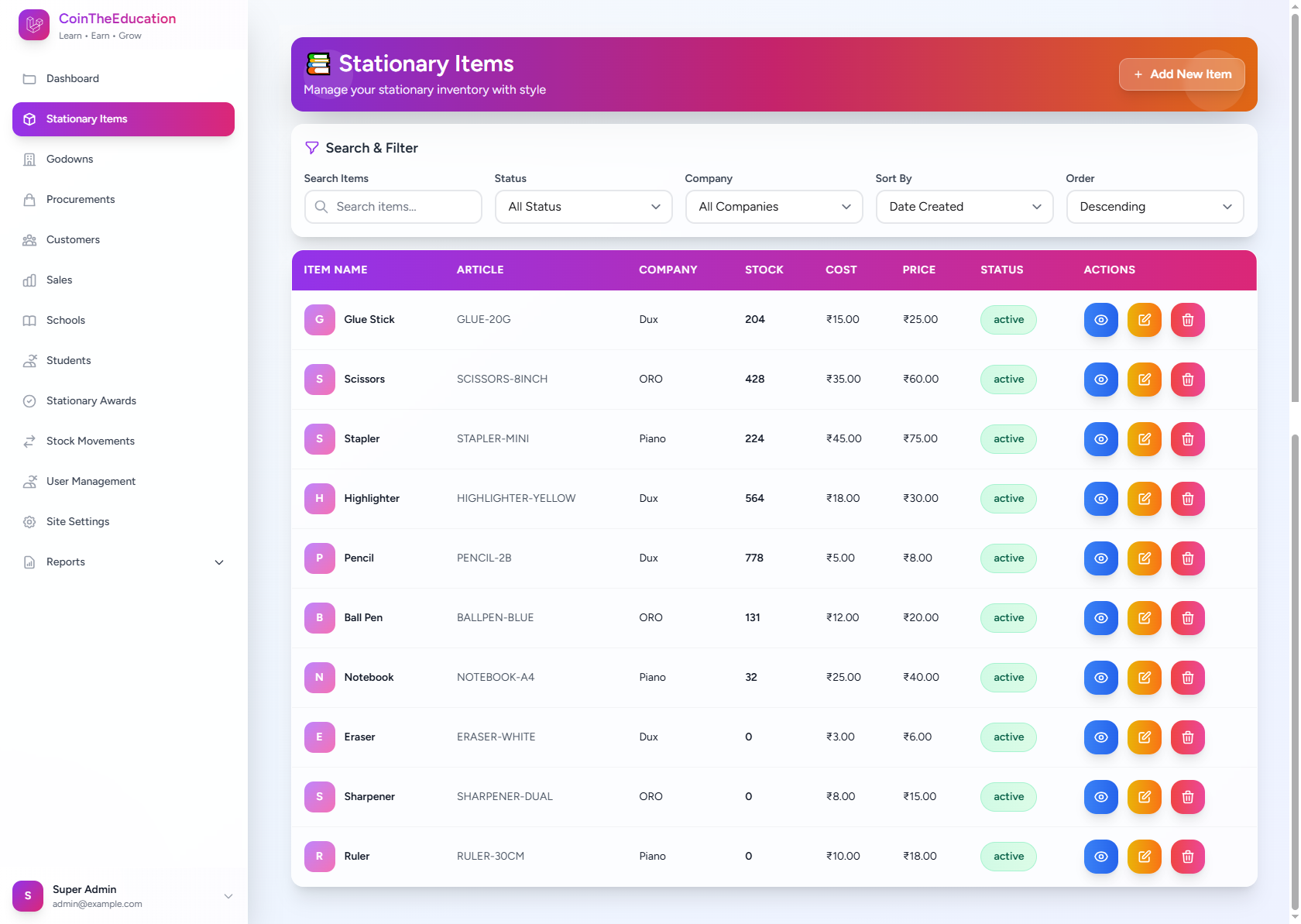Click the trash icon for Ruler

coord(1187,857)
